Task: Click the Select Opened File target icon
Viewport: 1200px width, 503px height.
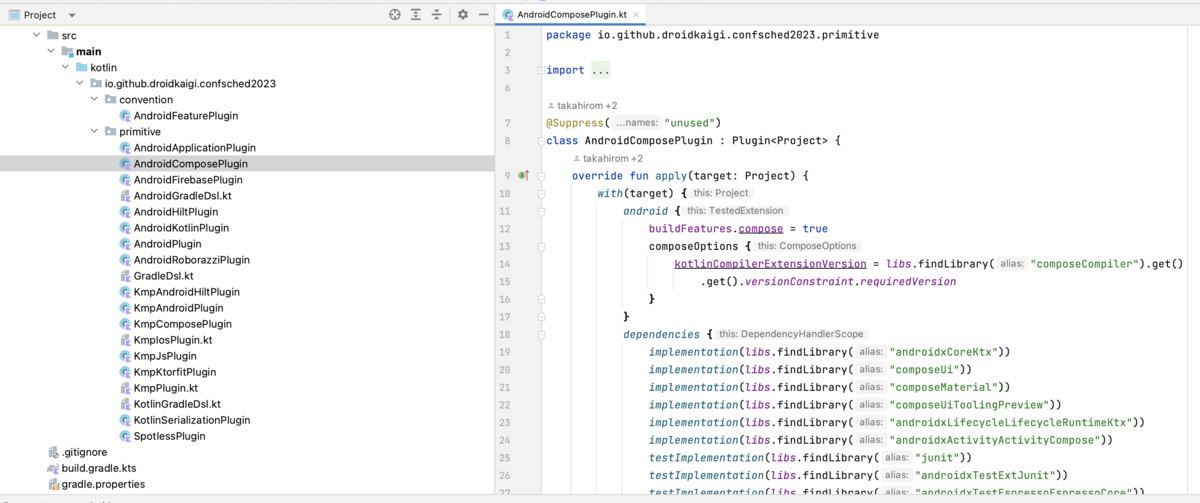Action: pyautogui.click(x=395, y=15)
